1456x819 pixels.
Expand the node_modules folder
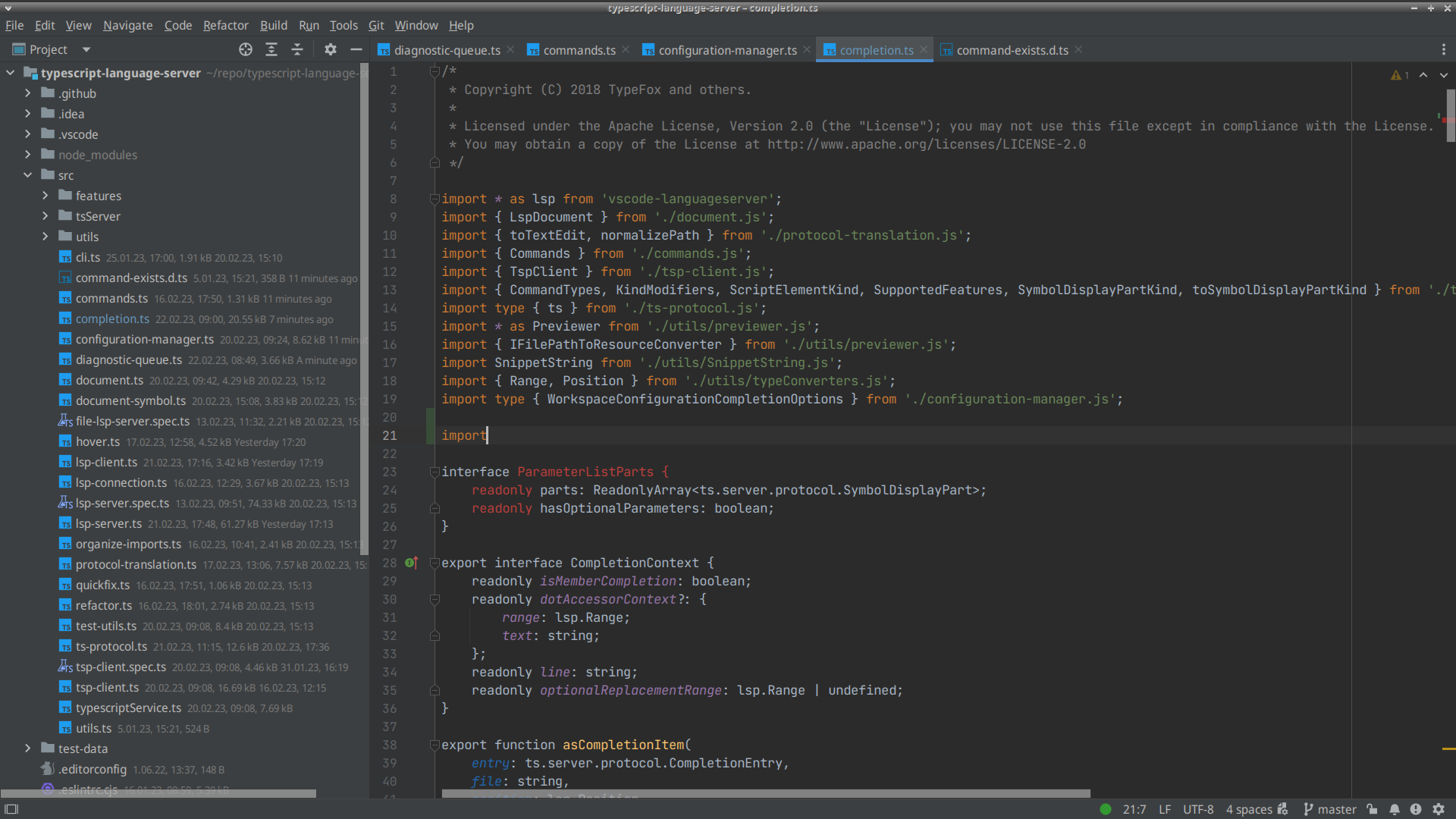tap(28, 155)
